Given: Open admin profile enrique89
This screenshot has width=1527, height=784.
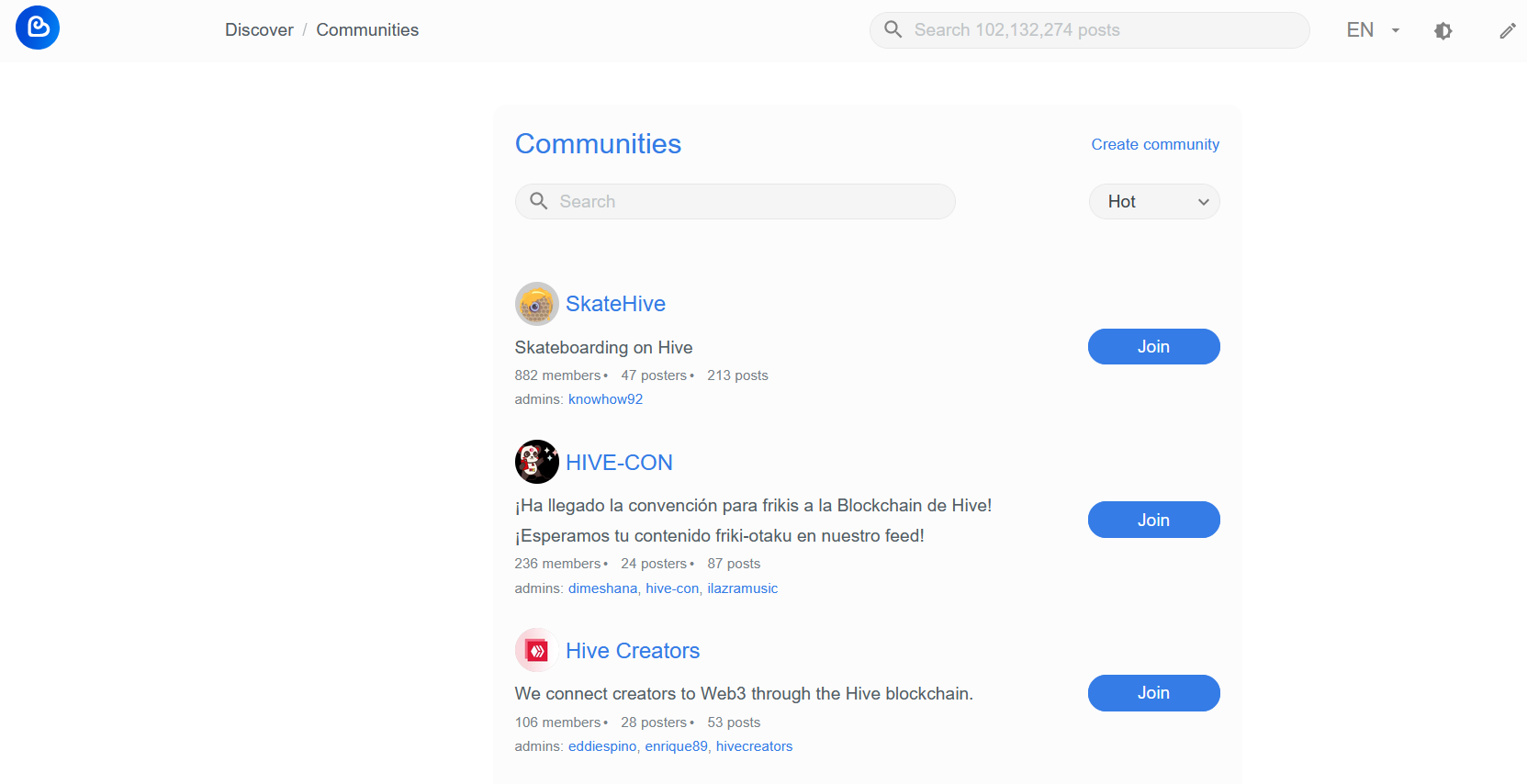Looking at the screenshot, I should (x=676, y=746).
